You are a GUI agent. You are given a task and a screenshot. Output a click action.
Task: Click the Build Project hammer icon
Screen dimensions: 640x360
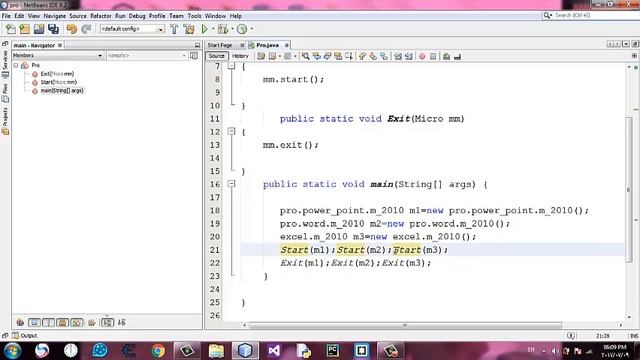tap(174, 29)
